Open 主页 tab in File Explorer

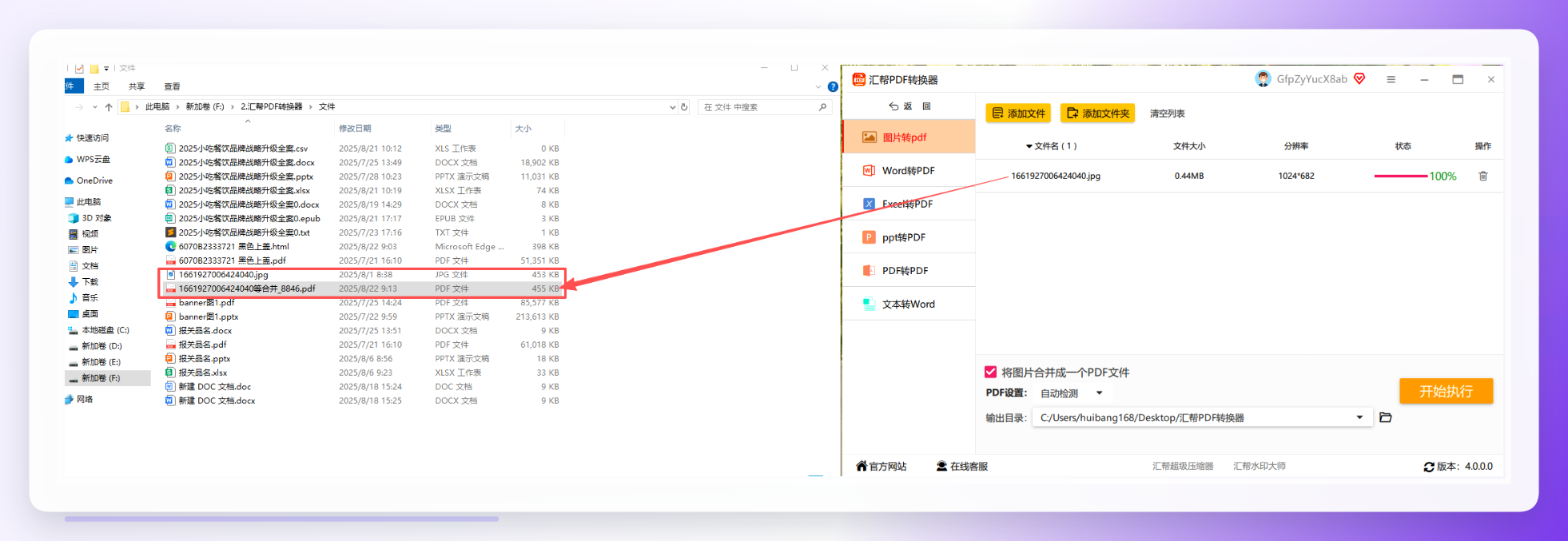tap(101, 86)
